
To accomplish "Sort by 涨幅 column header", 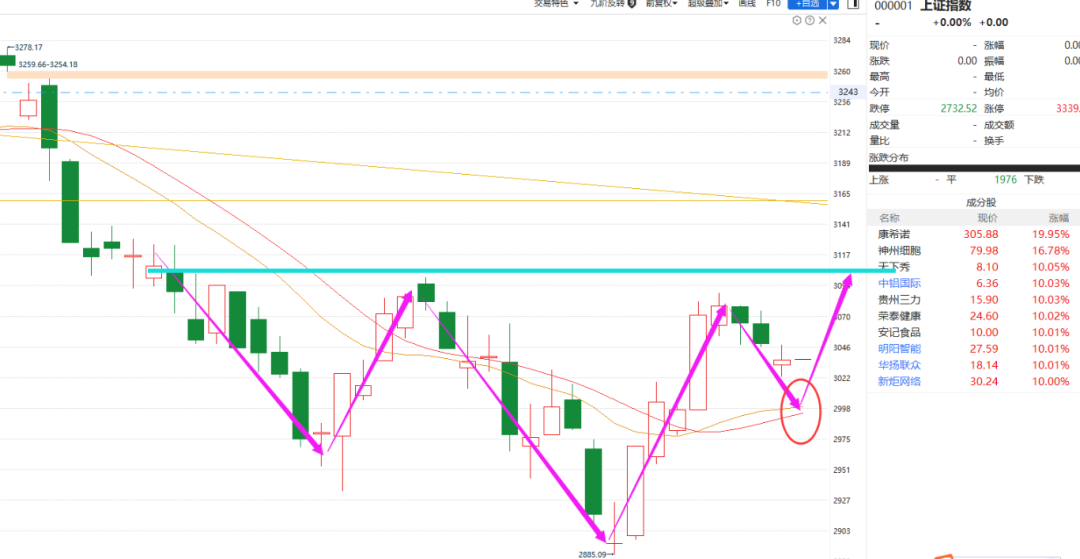I will pos(1058,218).
